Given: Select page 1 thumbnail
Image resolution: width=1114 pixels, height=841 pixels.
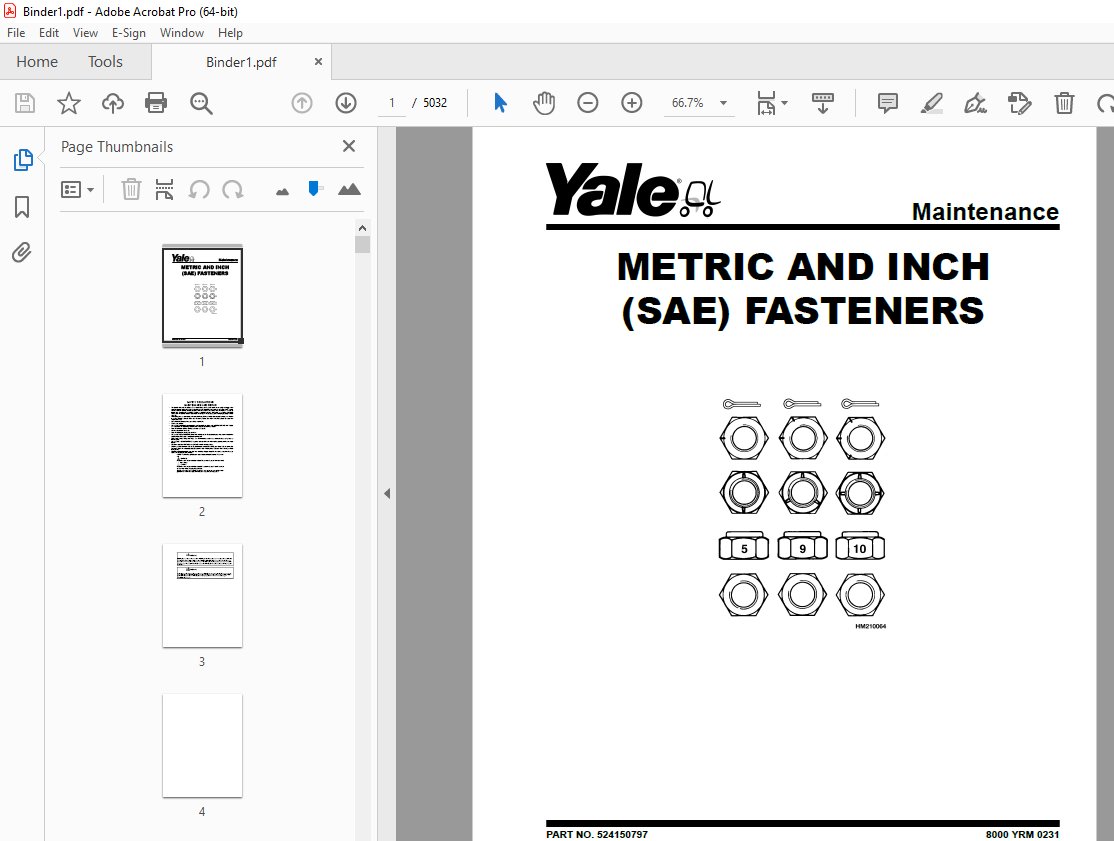Looking at the screenshot, I should tap(202, 295).
